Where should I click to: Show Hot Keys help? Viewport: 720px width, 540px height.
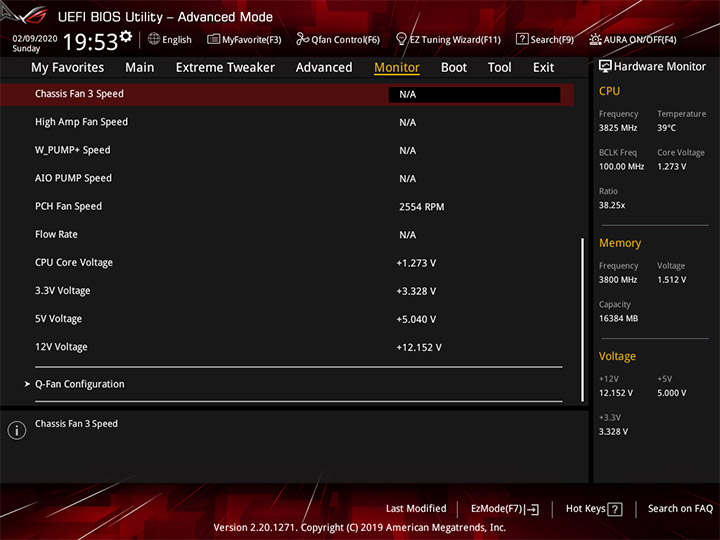[x=585, y=509]
